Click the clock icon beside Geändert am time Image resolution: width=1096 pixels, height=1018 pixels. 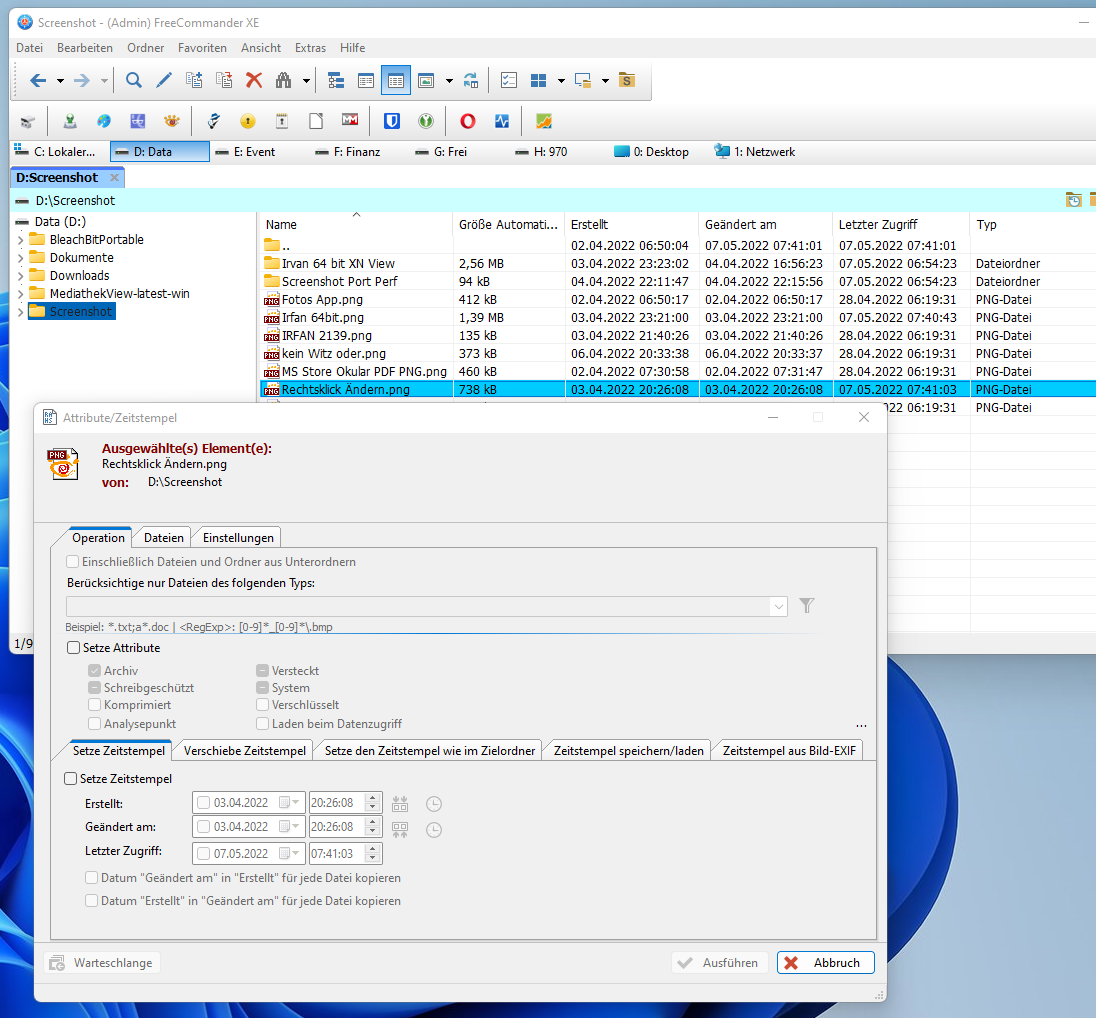coord(434,830)
